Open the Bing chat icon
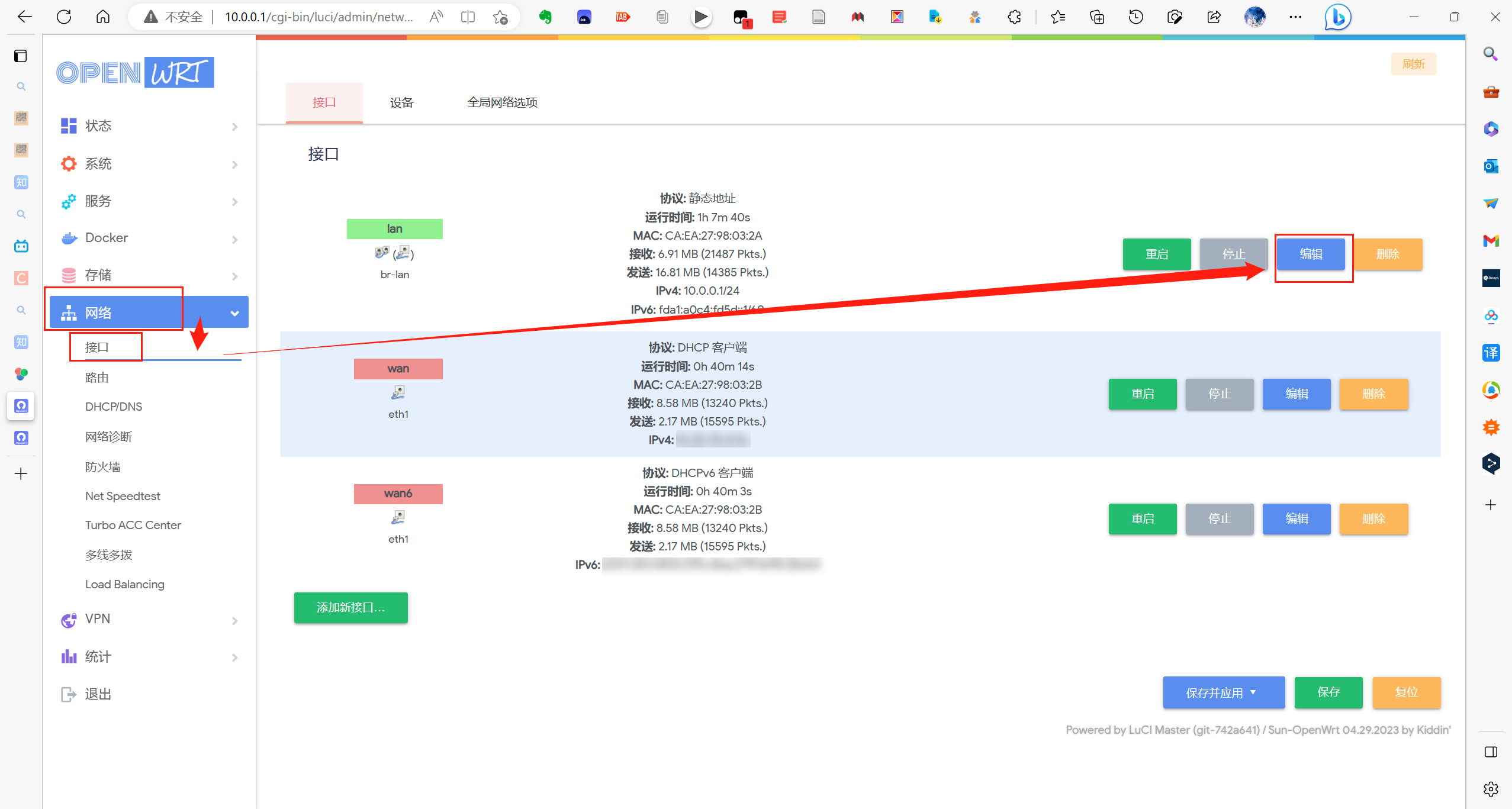 (1337, 17)
